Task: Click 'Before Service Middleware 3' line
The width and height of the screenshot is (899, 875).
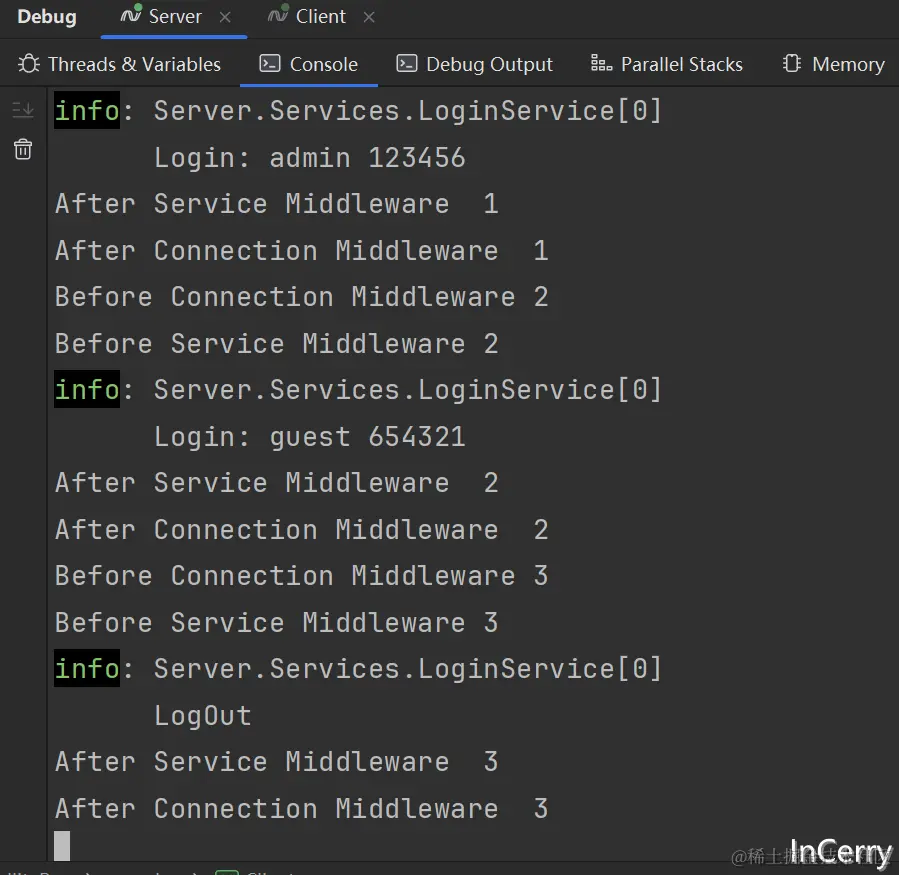Action: (x=277, y=622)
